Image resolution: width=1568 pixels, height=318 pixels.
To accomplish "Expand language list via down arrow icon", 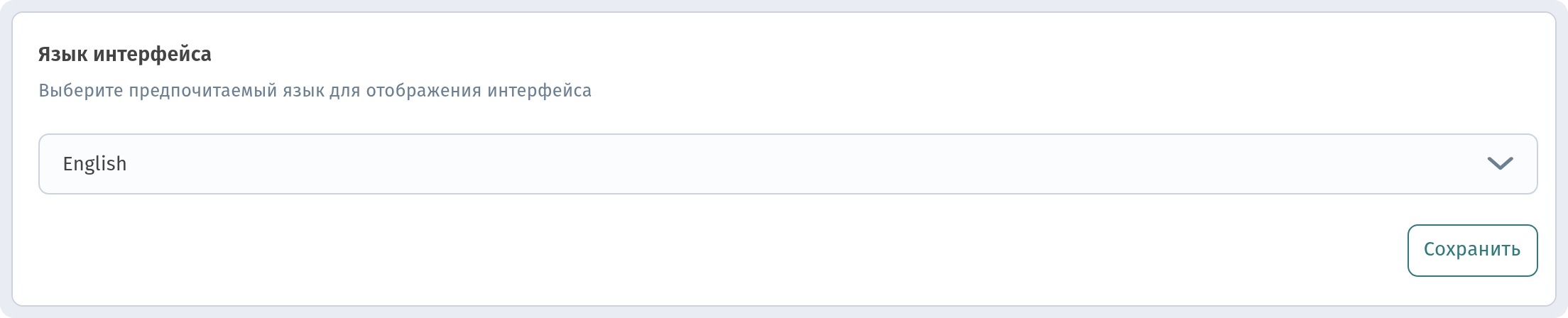I will [1500, 164].
